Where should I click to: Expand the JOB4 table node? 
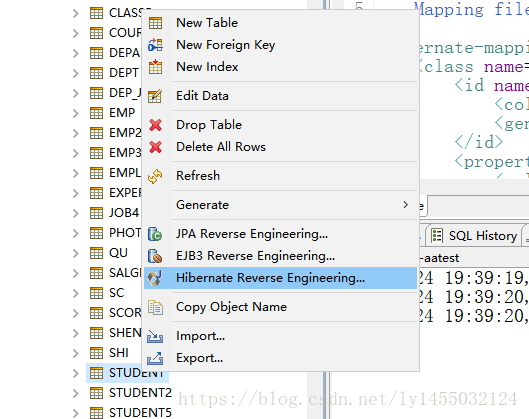pos(76,213)
